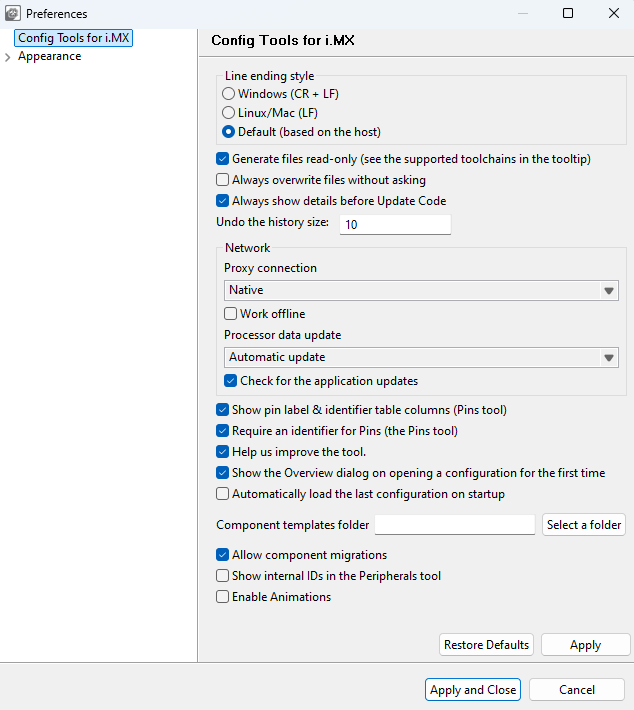Screen dimensions: 634x710
Task: Click the Preferences window gear icon
Action: 12,14
